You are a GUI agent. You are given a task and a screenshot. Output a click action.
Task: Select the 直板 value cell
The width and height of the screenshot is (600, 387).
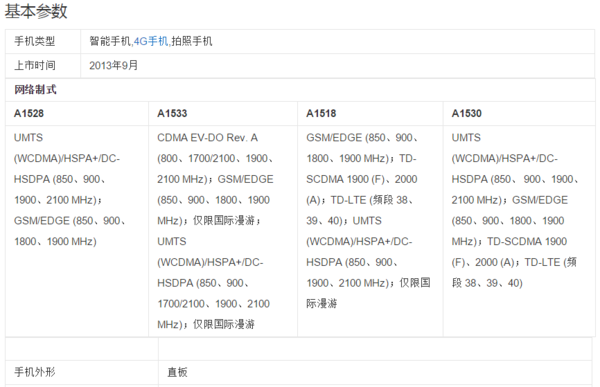click(375, 372)
